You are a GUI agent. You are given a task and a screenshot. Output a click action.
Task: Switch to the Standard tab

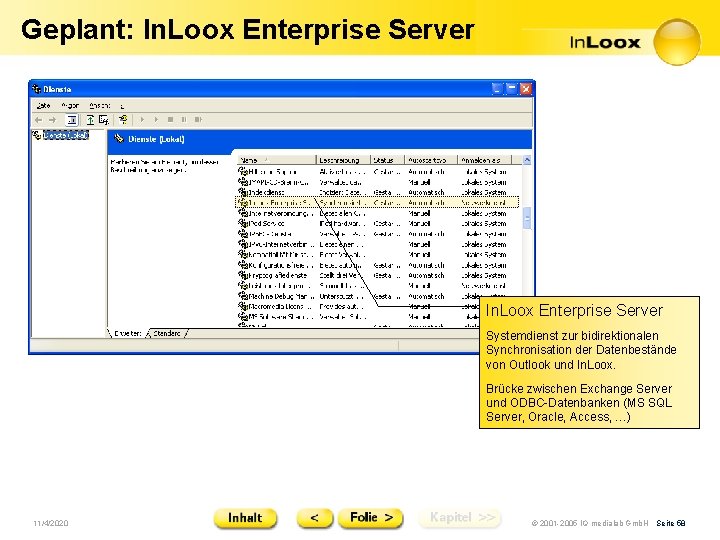point(167,333)
